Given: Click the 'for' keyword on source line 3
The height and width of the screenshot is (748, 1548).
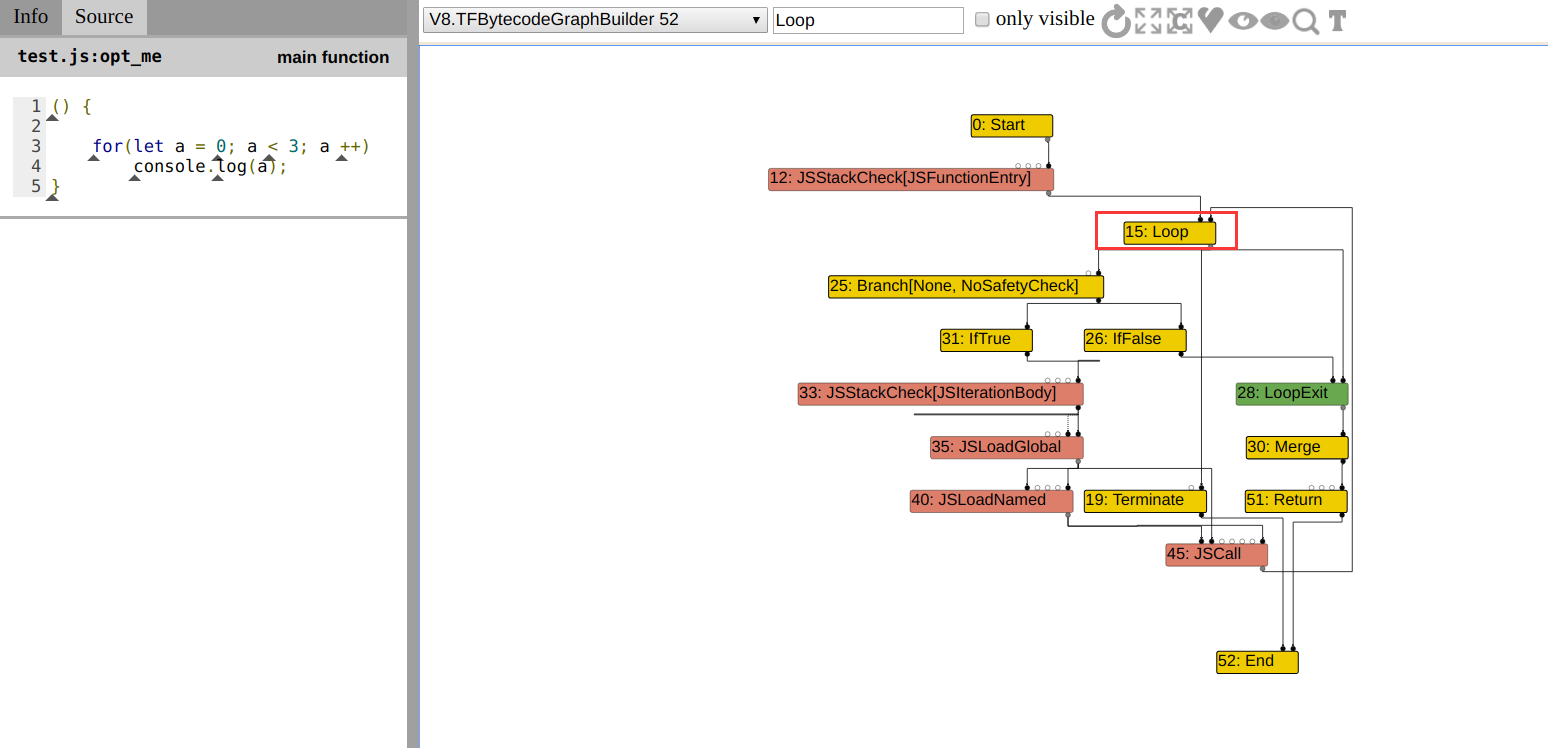Looking at the screenshot, I should pyautogui.click(x=107, y=147).
